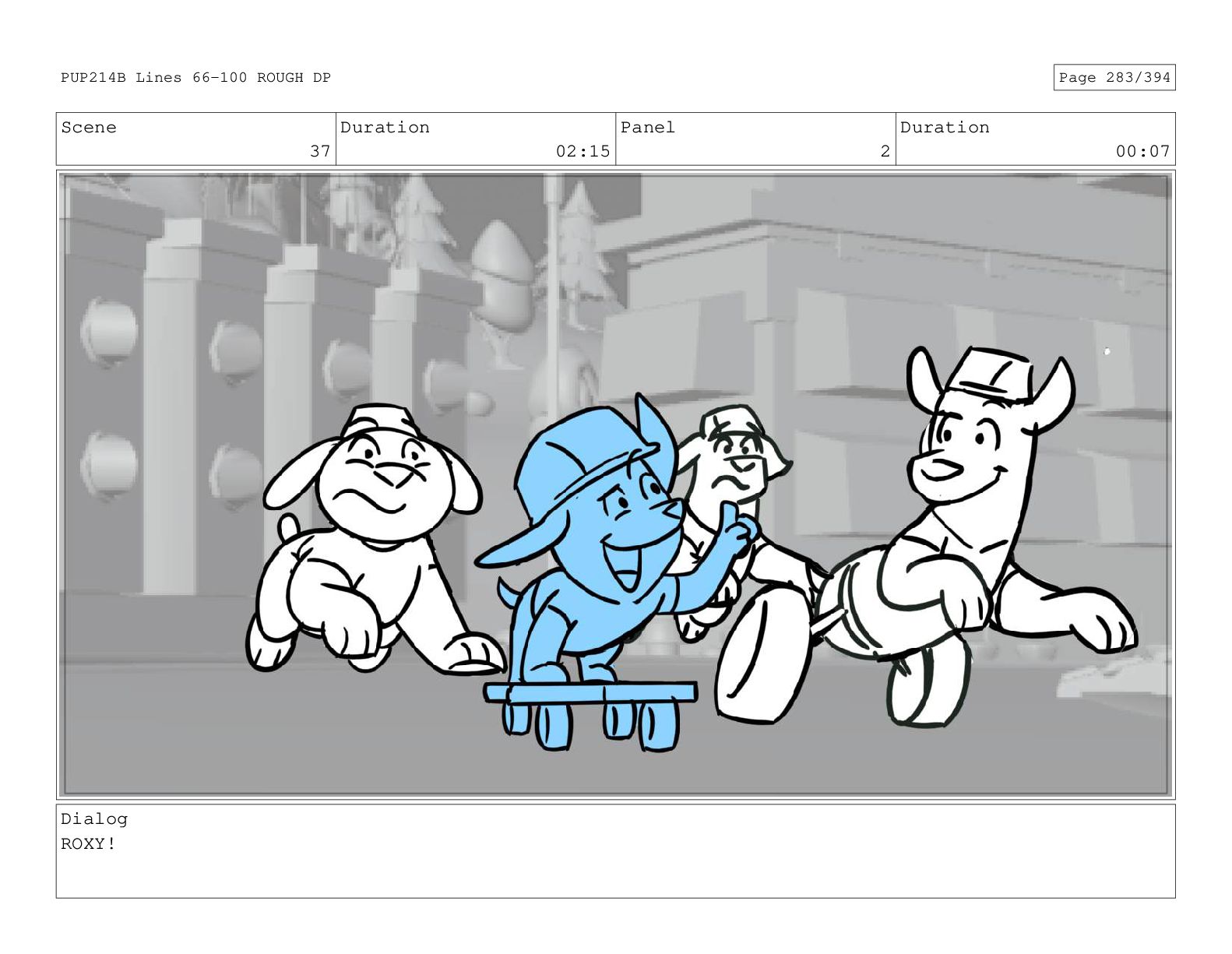1232x954 pixels.
Task: Click the scene number '37'
Action: tap(320, 151)
